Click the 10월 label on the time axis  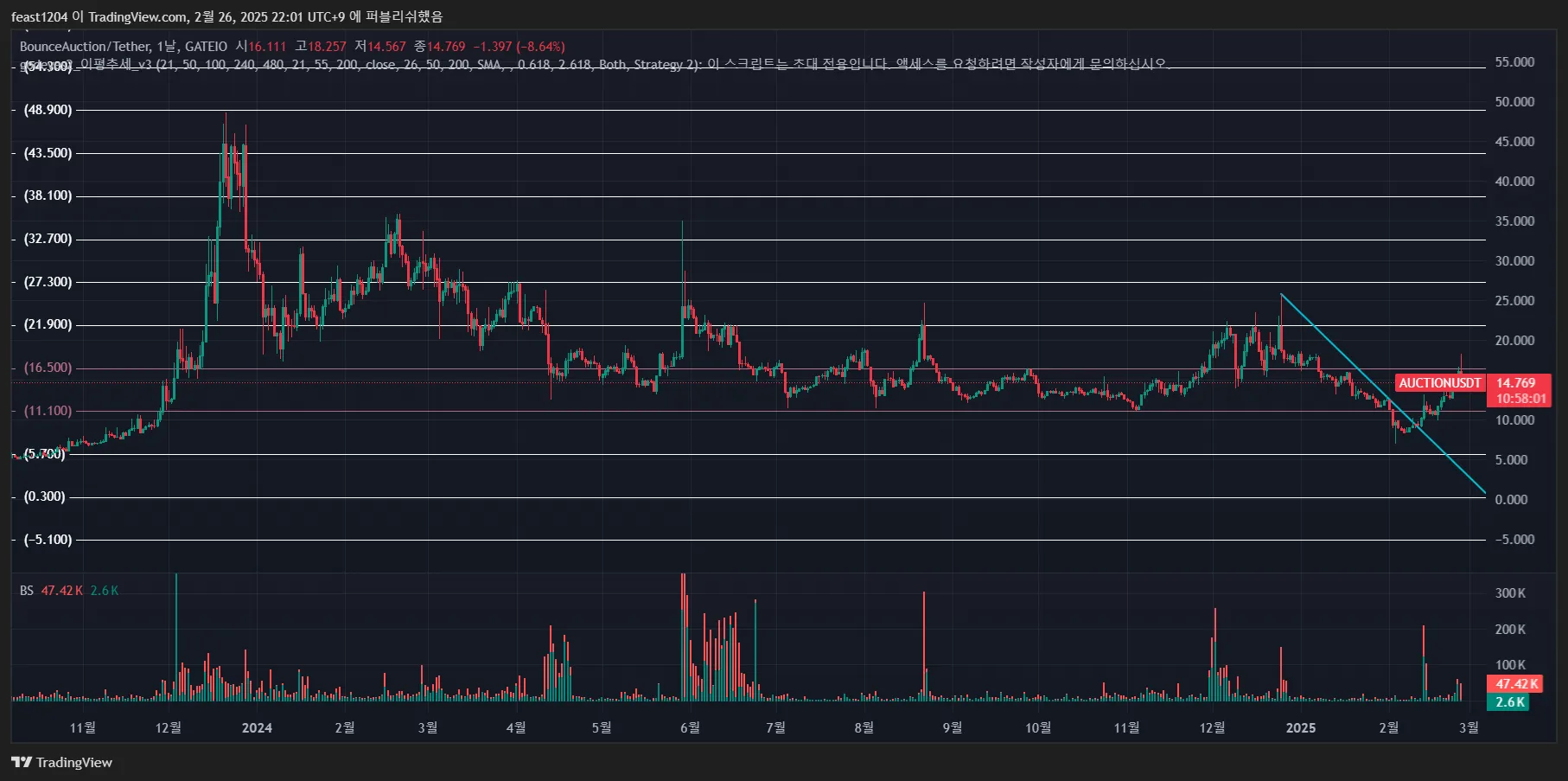[1038, 728]
